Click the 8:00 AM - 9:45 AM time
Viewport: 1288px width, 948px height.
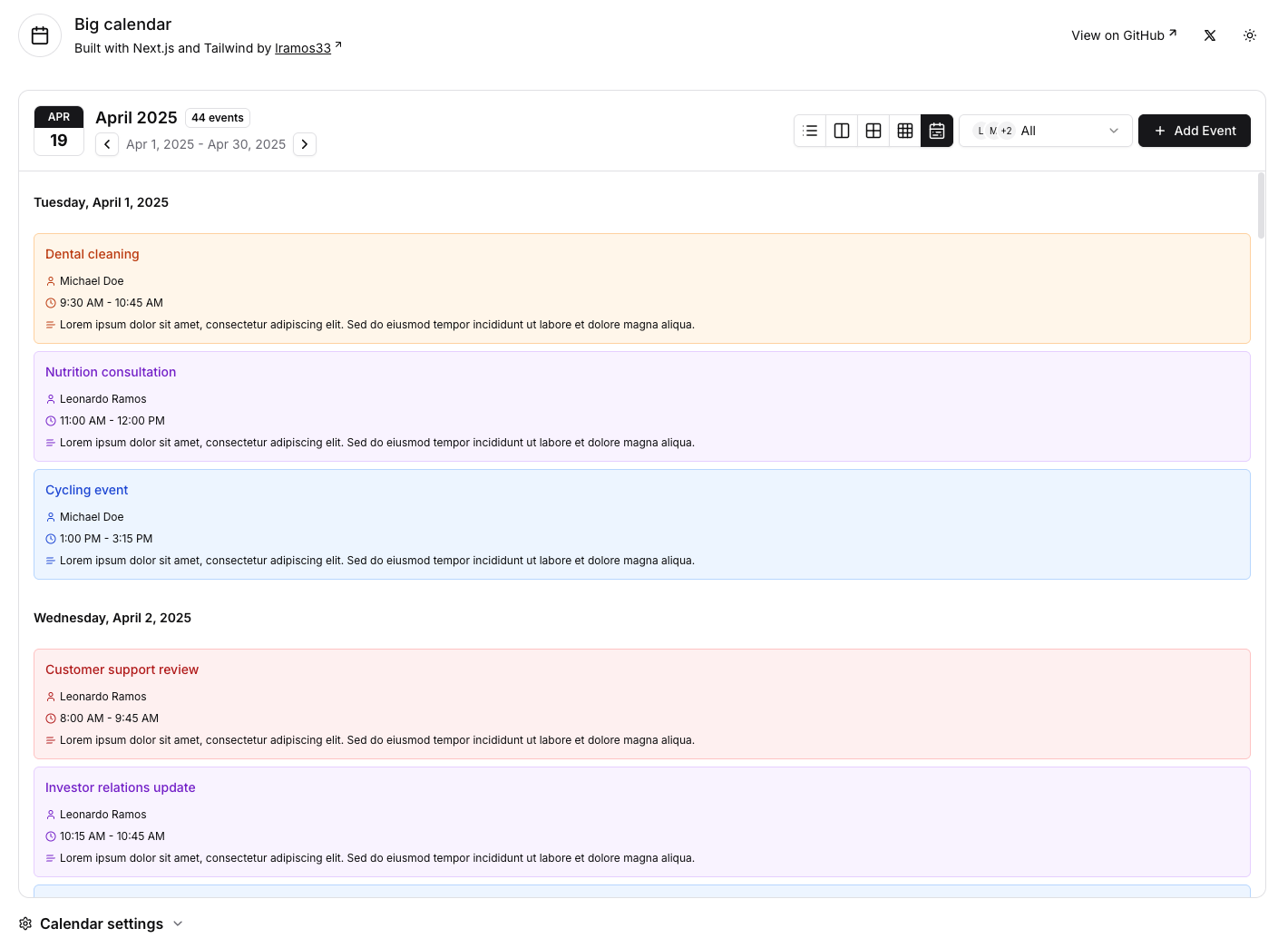click(x=109, y=718)
